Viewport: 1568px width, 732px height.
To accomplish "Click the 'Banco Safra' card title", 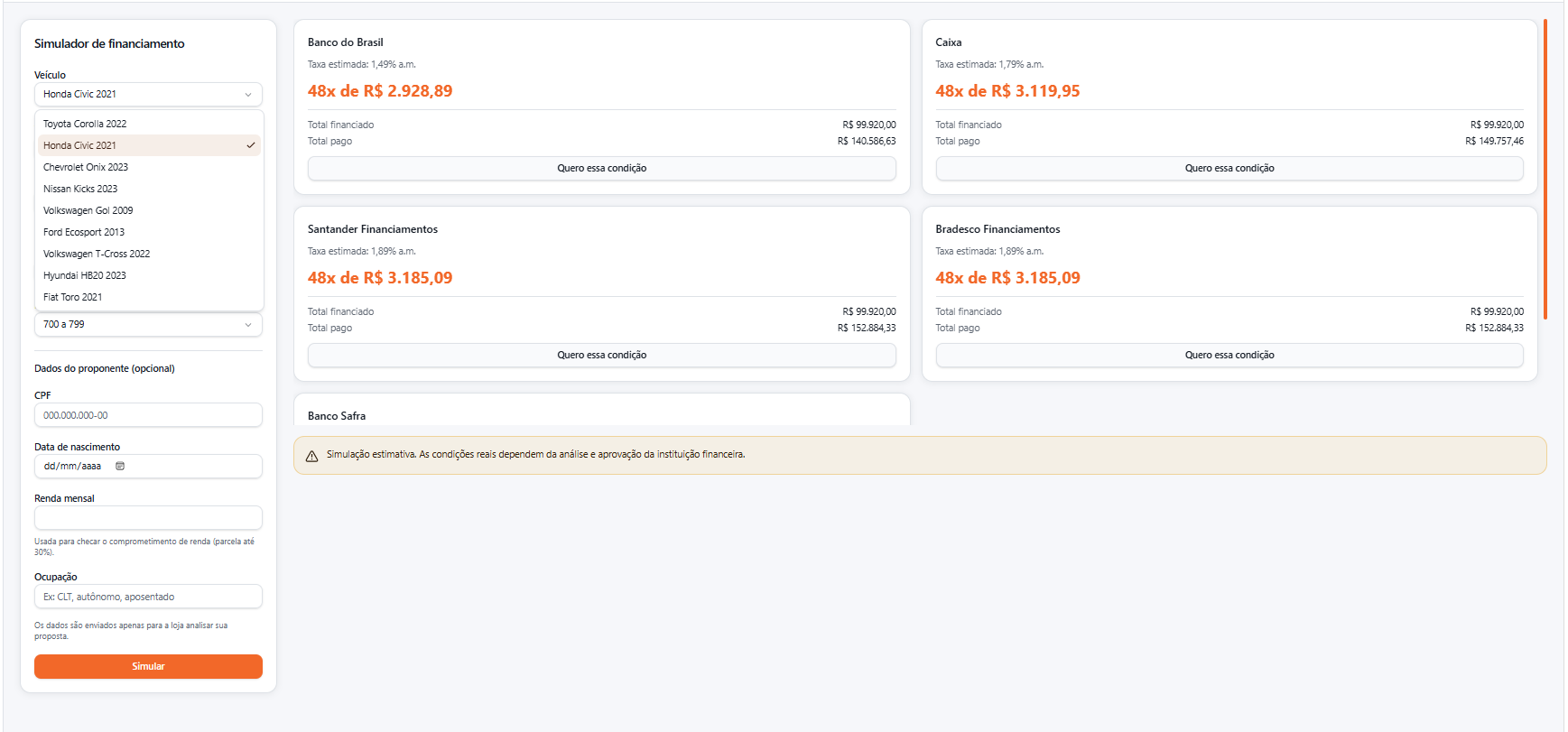I will pos(337,416).
